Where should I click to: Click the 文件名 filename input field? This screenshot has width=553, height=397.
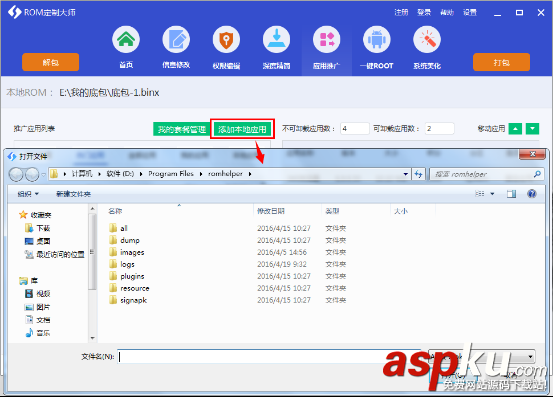click(269, 356)
